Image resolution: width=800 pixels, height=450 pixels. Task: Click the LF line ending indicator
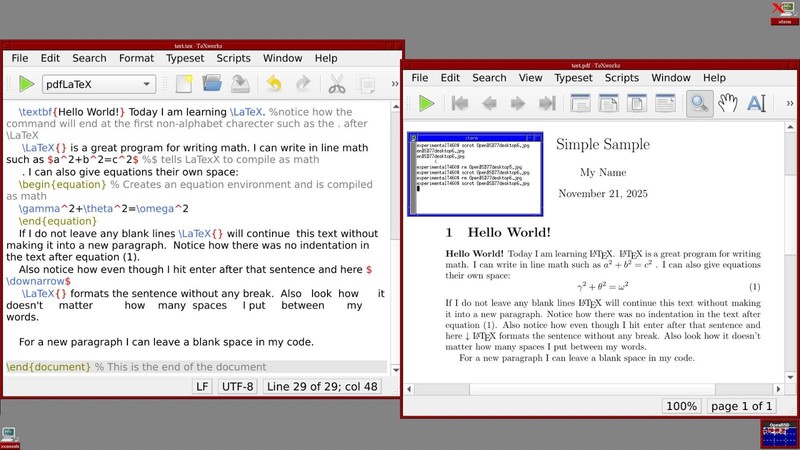point(202,386)
